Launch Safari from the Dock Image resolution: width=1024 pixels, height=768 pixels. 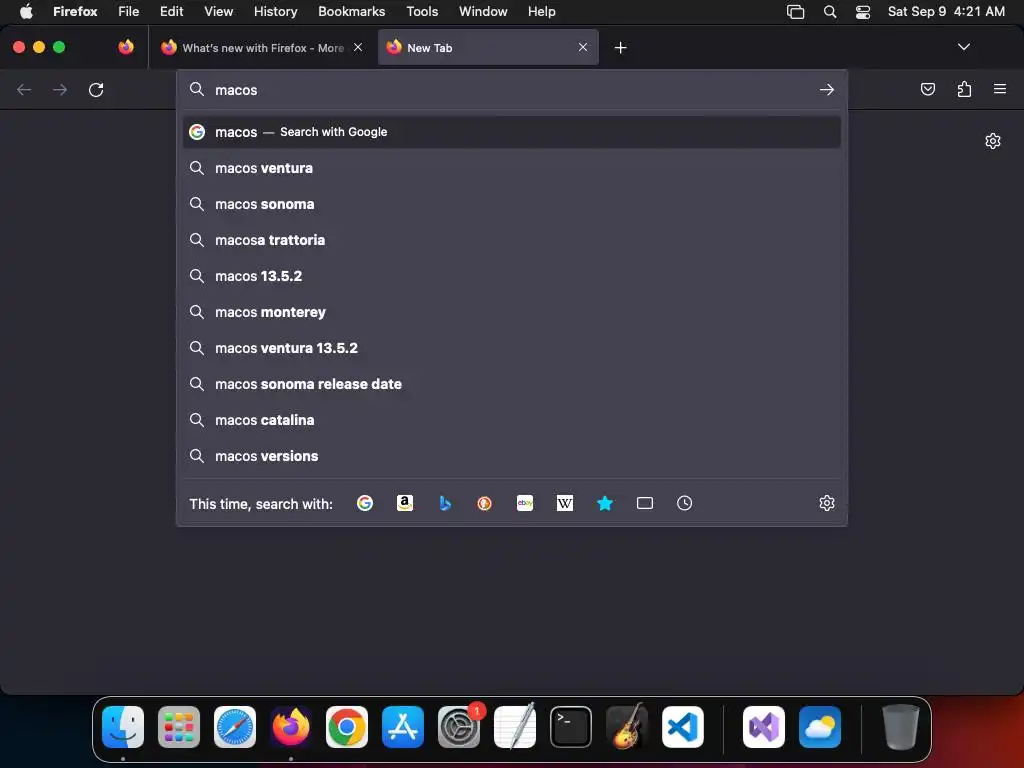[x=235, y=727]
